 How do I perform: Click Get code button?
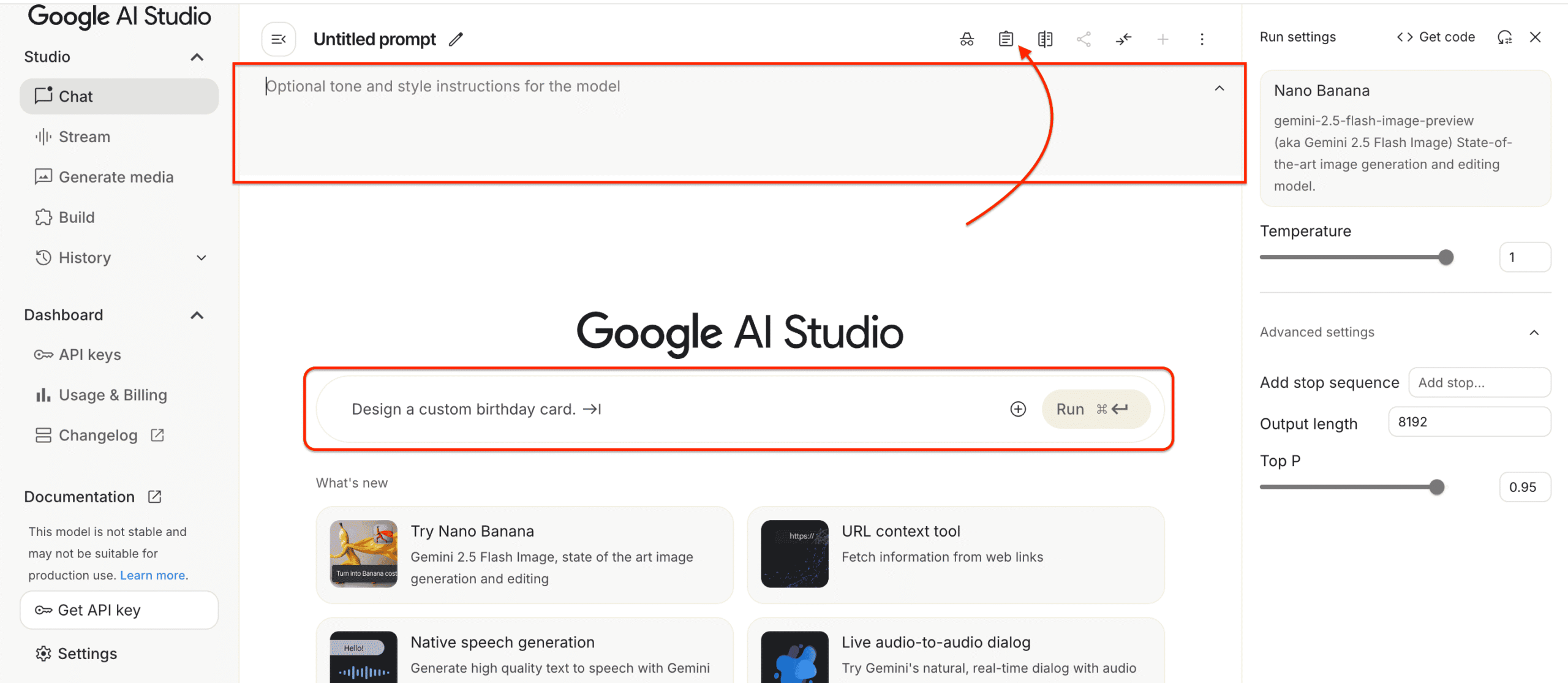1435,37
